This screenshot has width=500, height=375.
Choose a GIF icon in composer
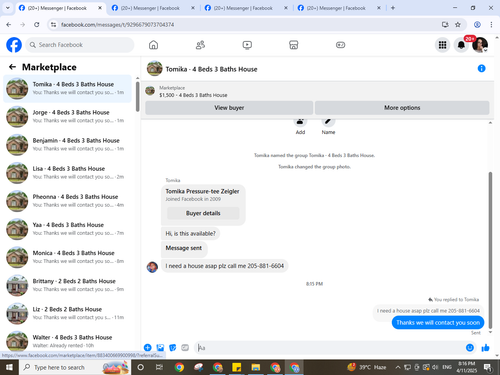[x=185, y=348]
